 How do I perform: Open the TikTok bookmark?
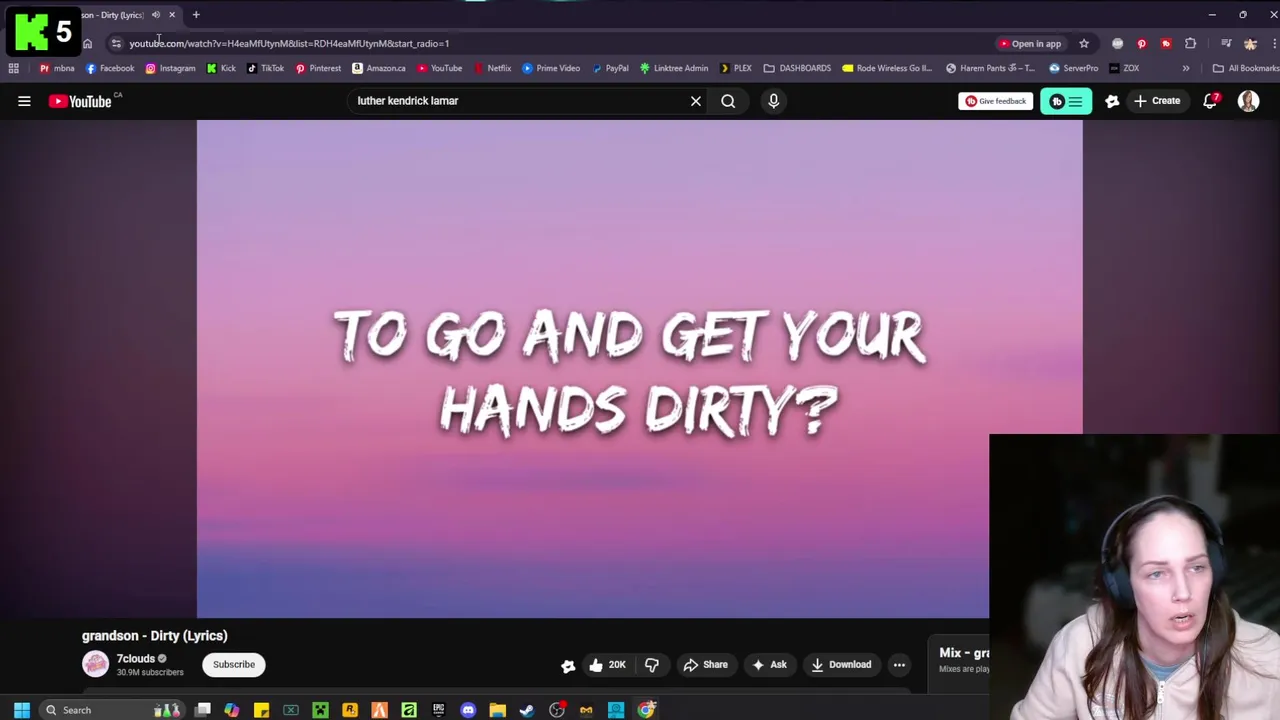[x=265, y=68]
